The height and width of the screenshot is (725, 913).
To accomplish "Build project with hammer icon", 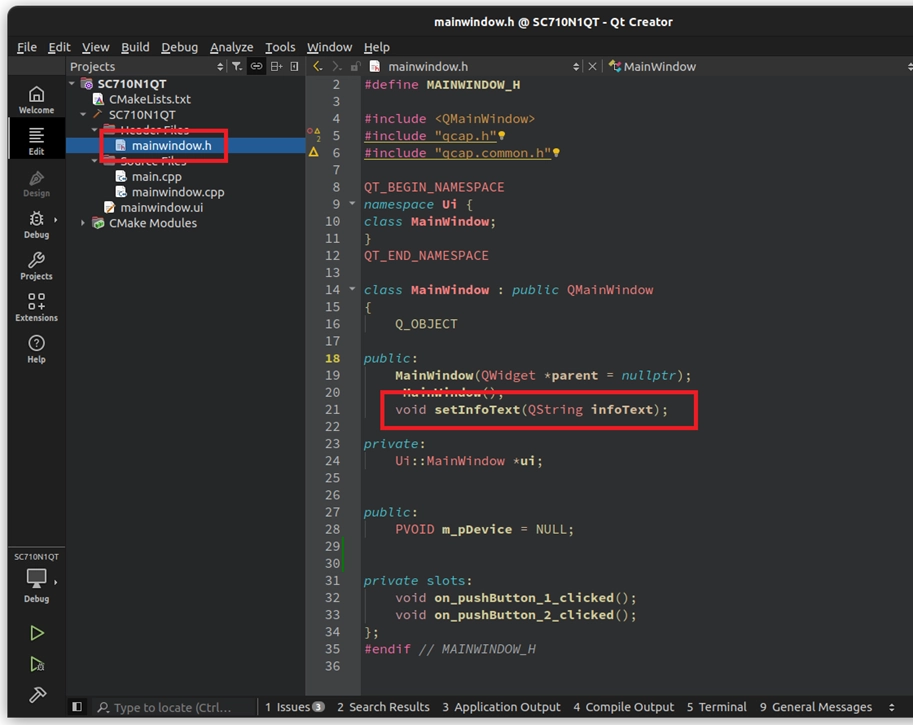I will 37,694.
